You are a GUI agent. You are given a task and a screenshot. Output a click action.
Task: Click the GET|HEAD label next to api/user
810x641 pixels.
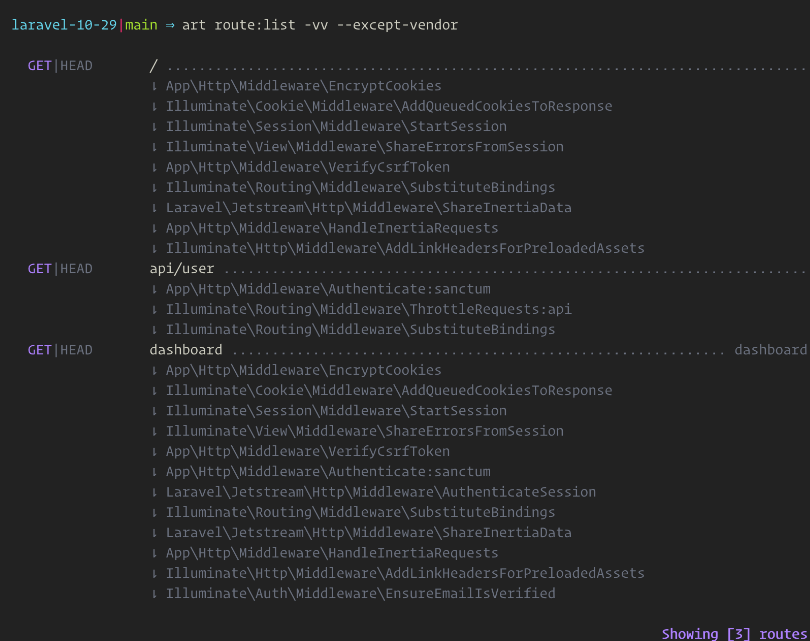[x=60, y=269]
